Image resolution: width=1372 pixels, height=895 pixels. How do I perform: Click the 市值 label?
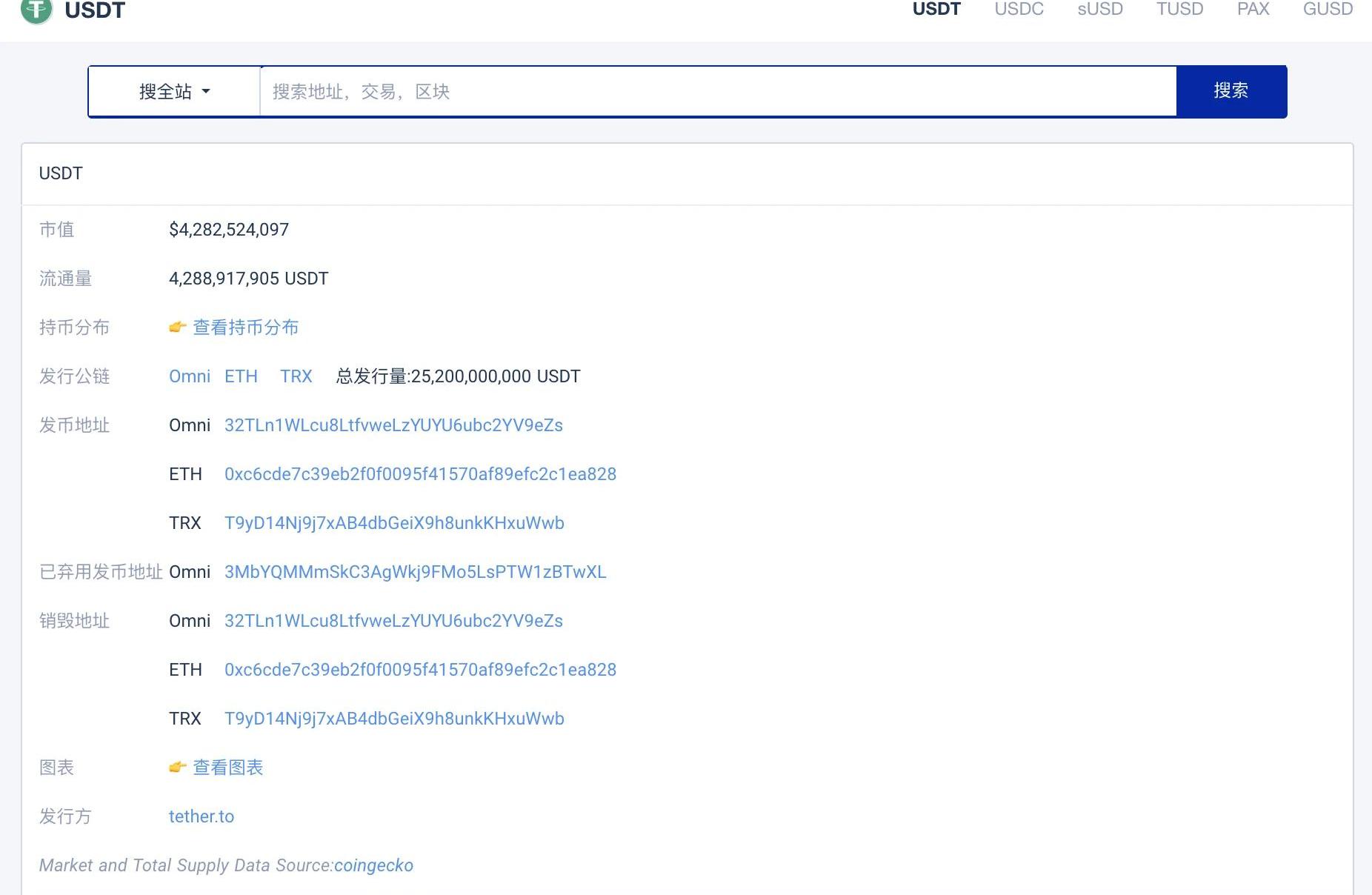pos(57,230)
